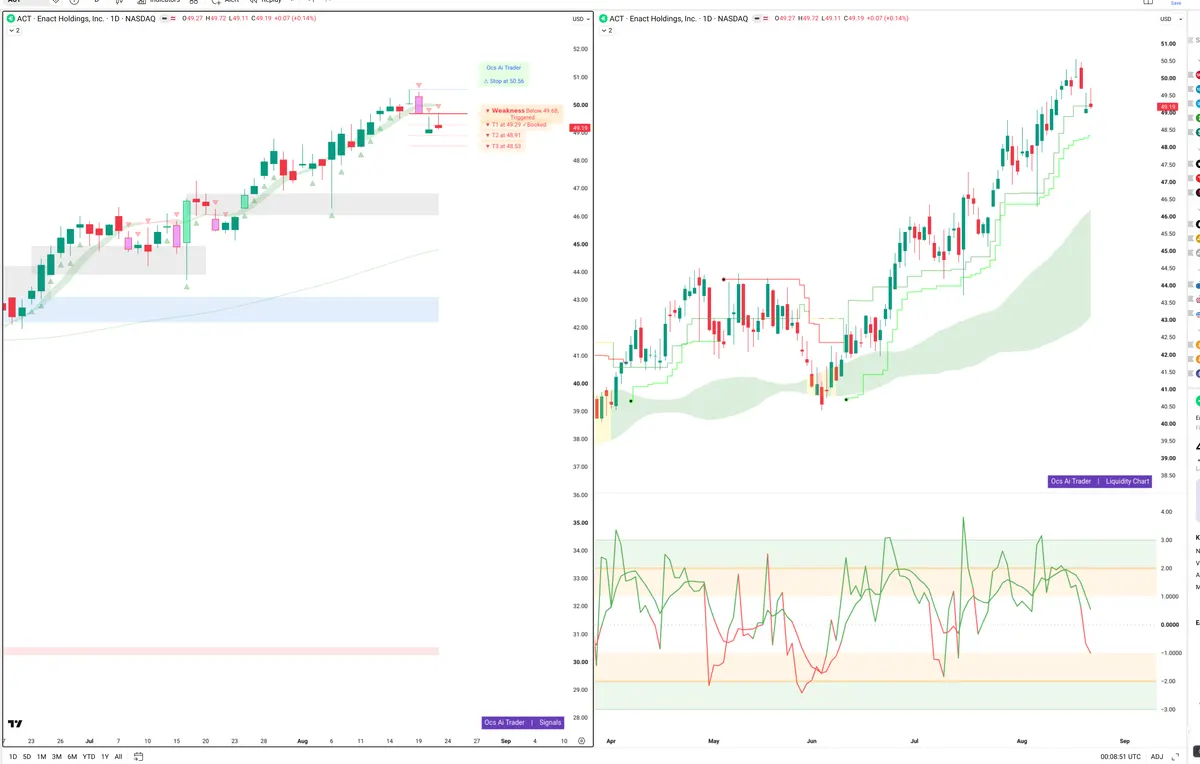Select the 6M time range
The height and width of the screenshot is (764, 1200).
coord(72,757)
